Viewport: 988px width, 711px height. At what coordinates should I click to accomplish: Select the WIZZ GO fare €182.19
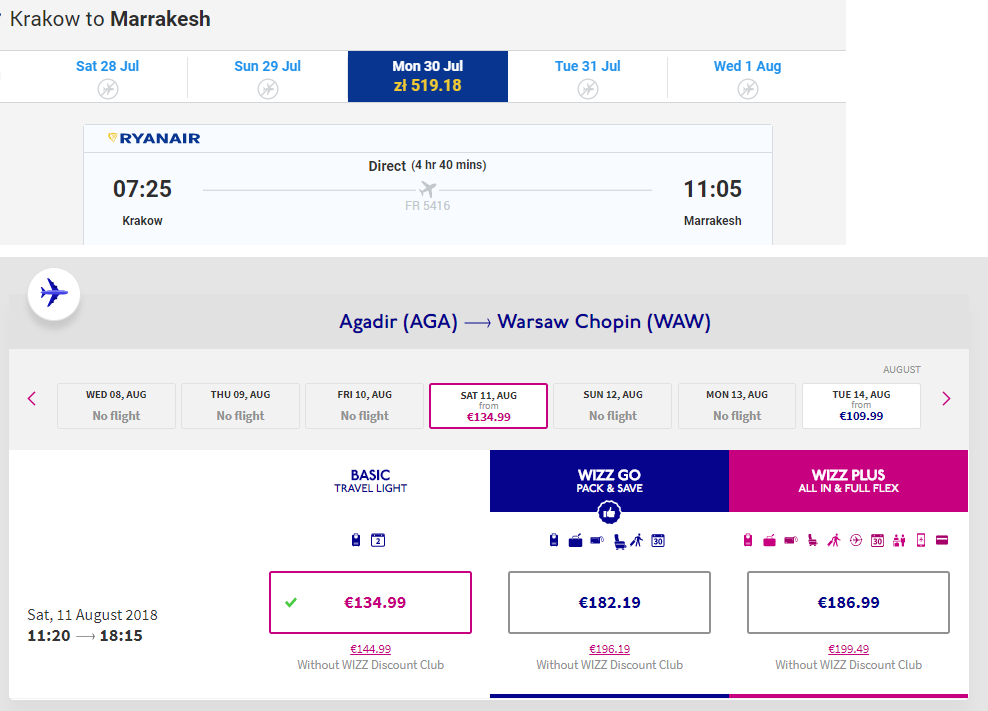coord(609,603)
